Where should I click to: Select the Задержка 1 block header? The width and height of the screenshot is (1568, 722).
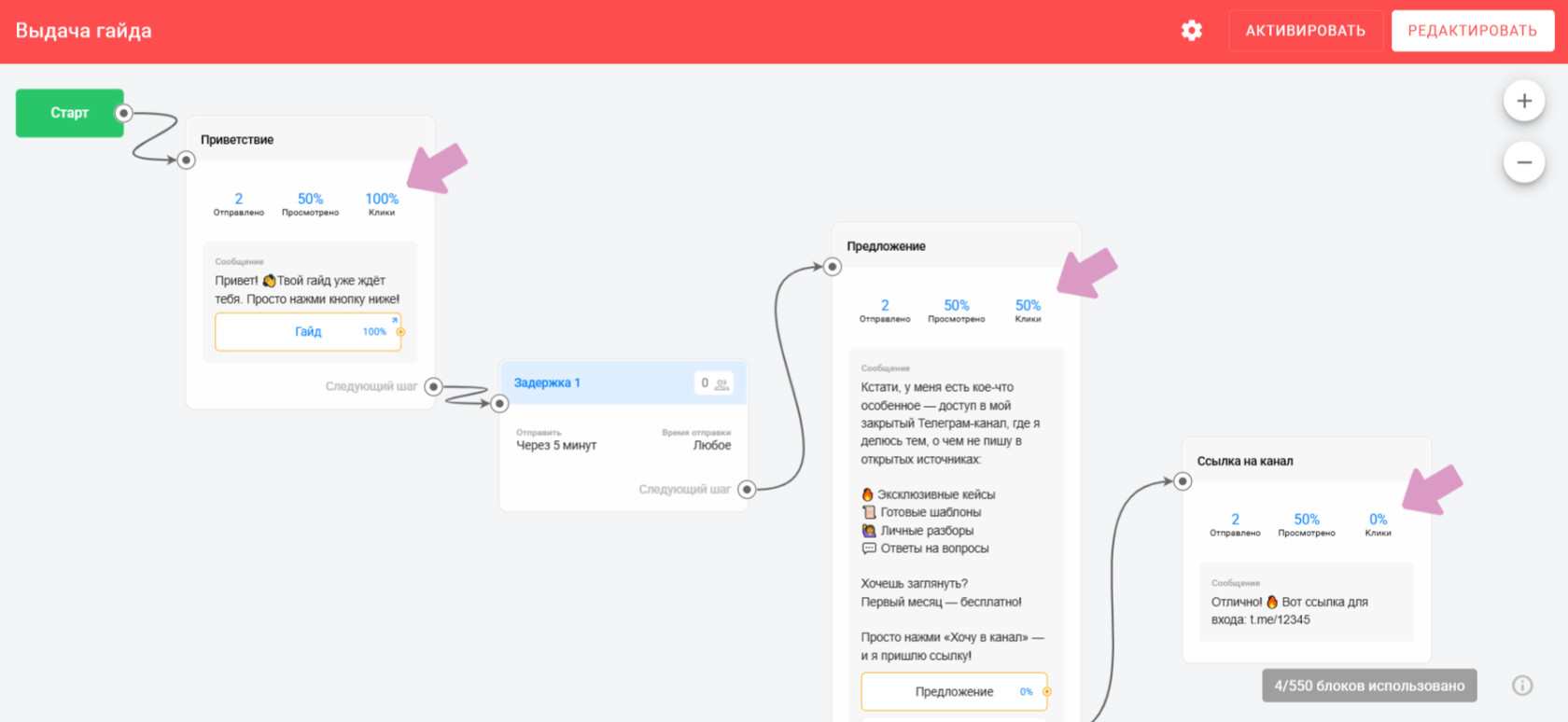tap(623, 382)
